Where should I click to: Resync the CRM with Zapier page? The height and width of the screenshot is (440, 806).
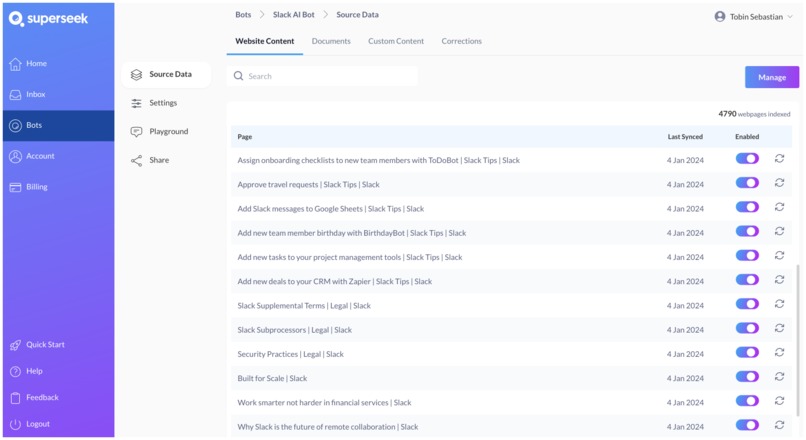tap(779, 280)
